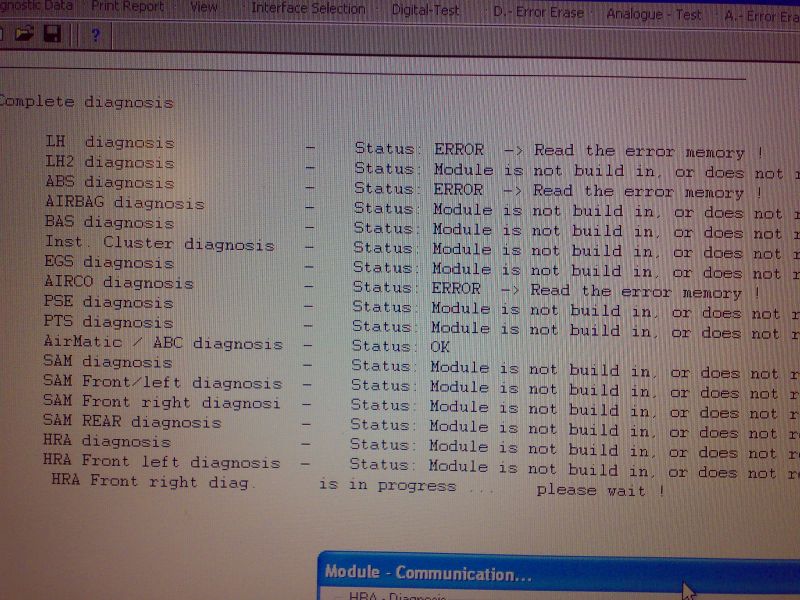Click the Open folder toolbar icon
800x600 pixels.
(25, 36)
